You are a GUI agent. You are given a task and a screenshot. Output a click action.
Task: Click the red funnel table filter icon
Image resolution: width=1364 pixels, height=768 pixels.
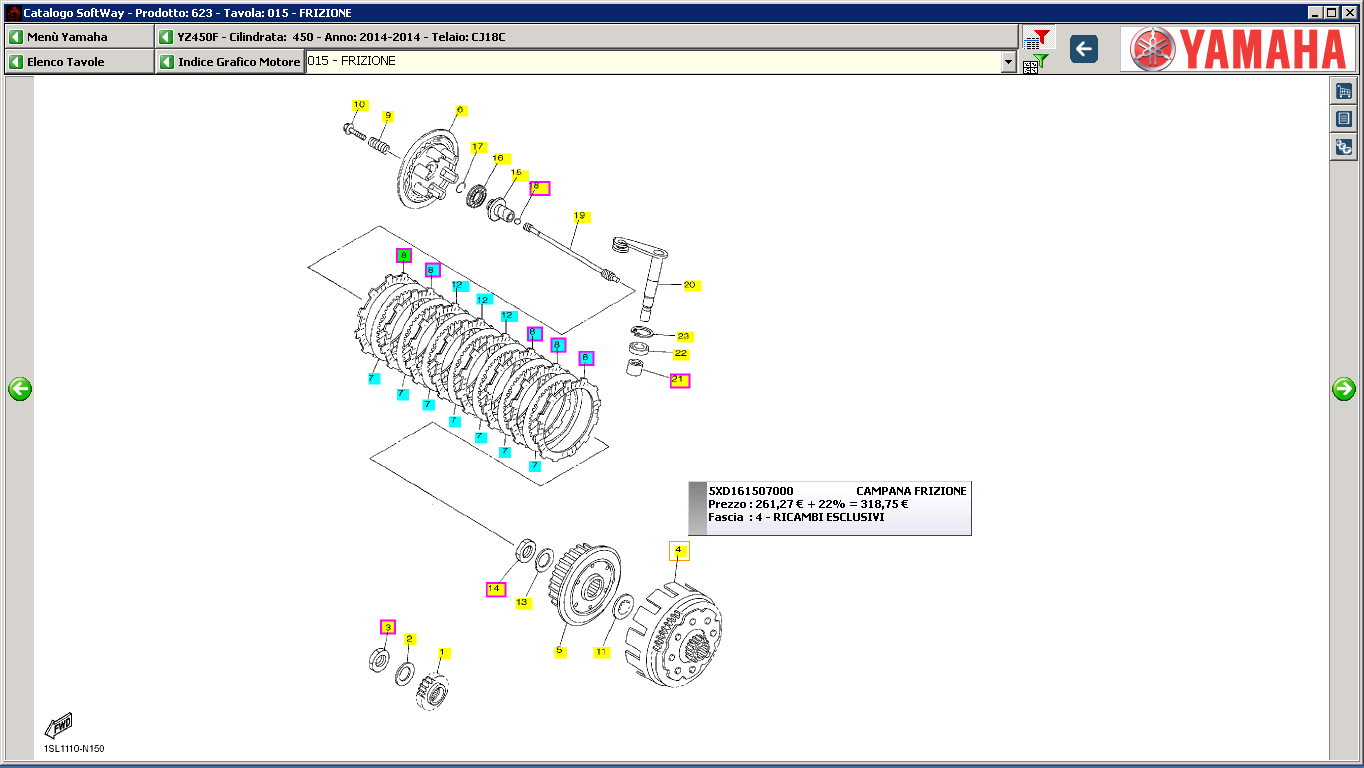[1038, 39]
